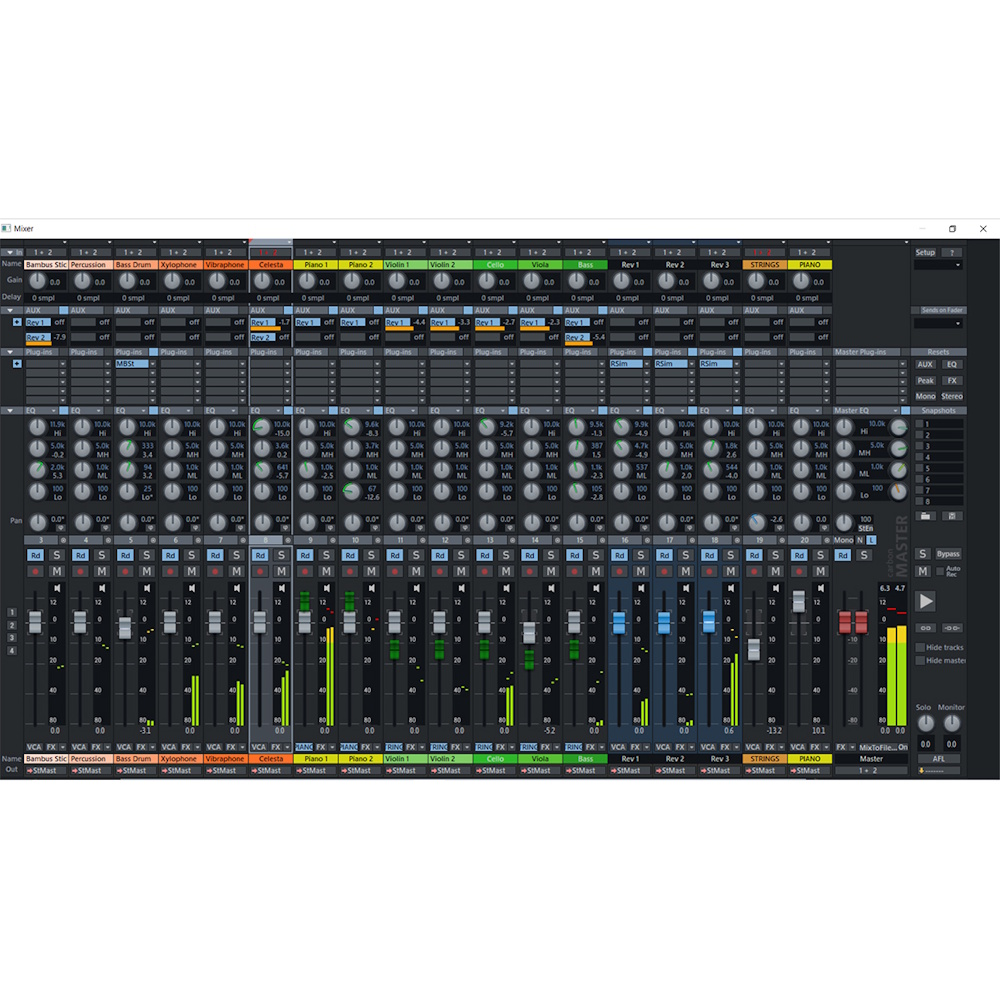Image resolution: width=1000 pixels, height=1000 pixels.
Task: Enable the Hide tracks checkbox
Action: 920,647
